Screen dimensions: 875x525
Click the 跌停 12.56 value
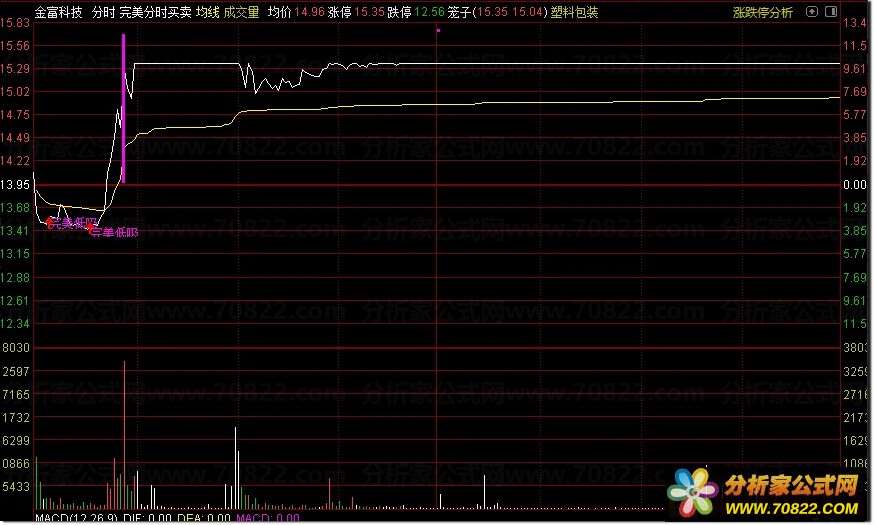(416, 12)
